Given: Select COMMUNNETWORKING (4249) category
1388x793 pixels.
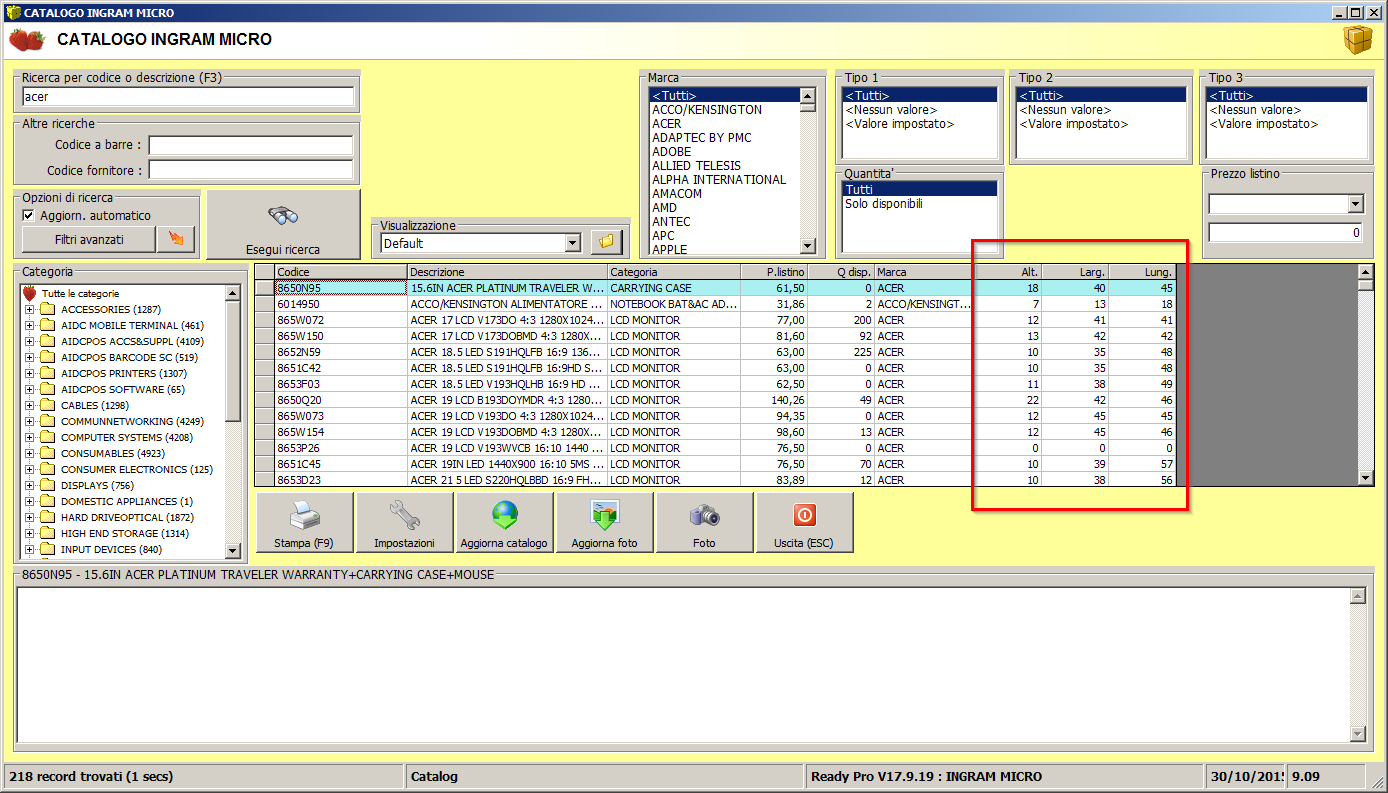Looking at the screenshot, I should coord(131,421).
